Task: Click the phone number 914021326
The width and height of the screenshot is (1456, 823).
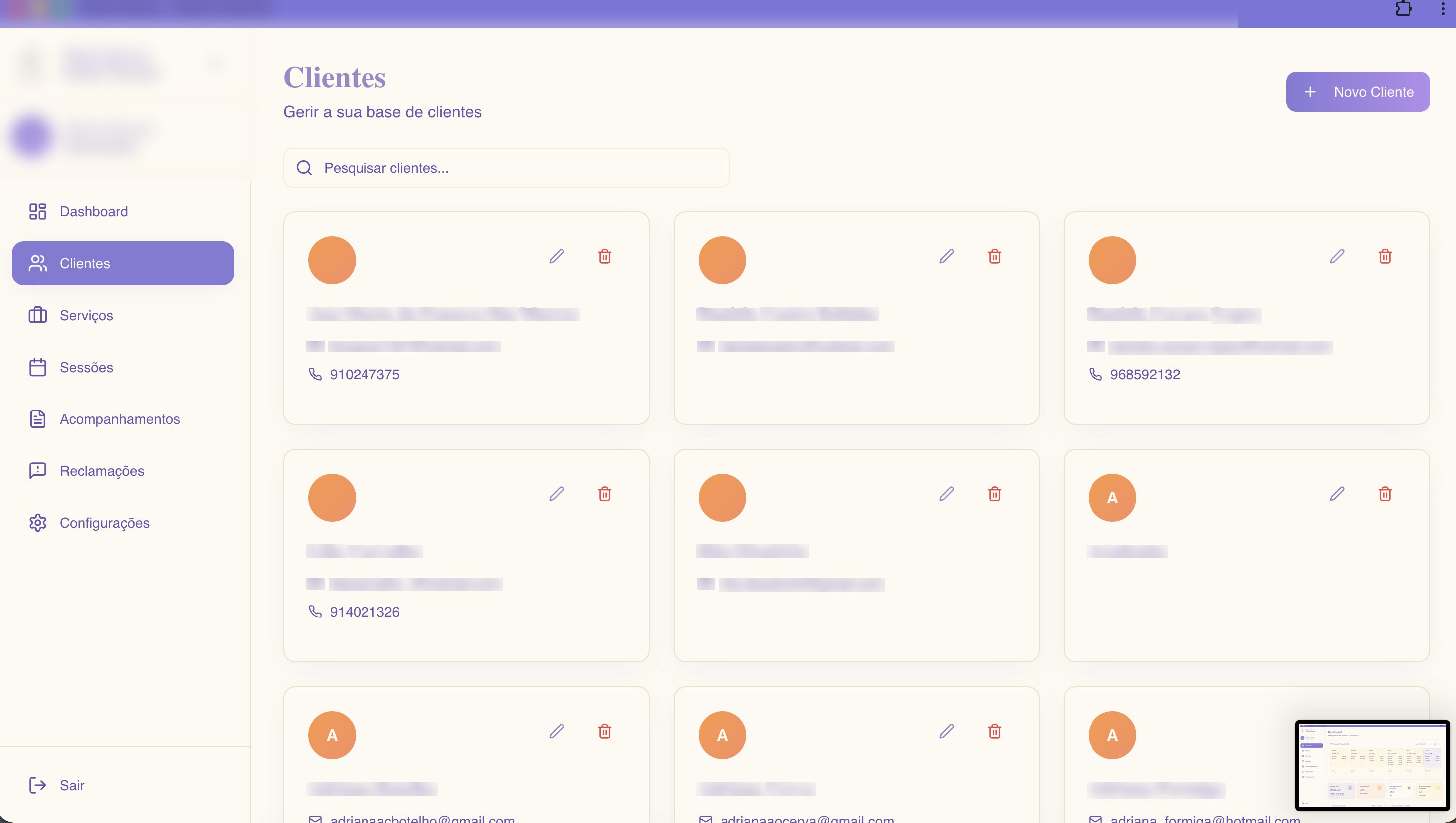Action: coord(364,612)
